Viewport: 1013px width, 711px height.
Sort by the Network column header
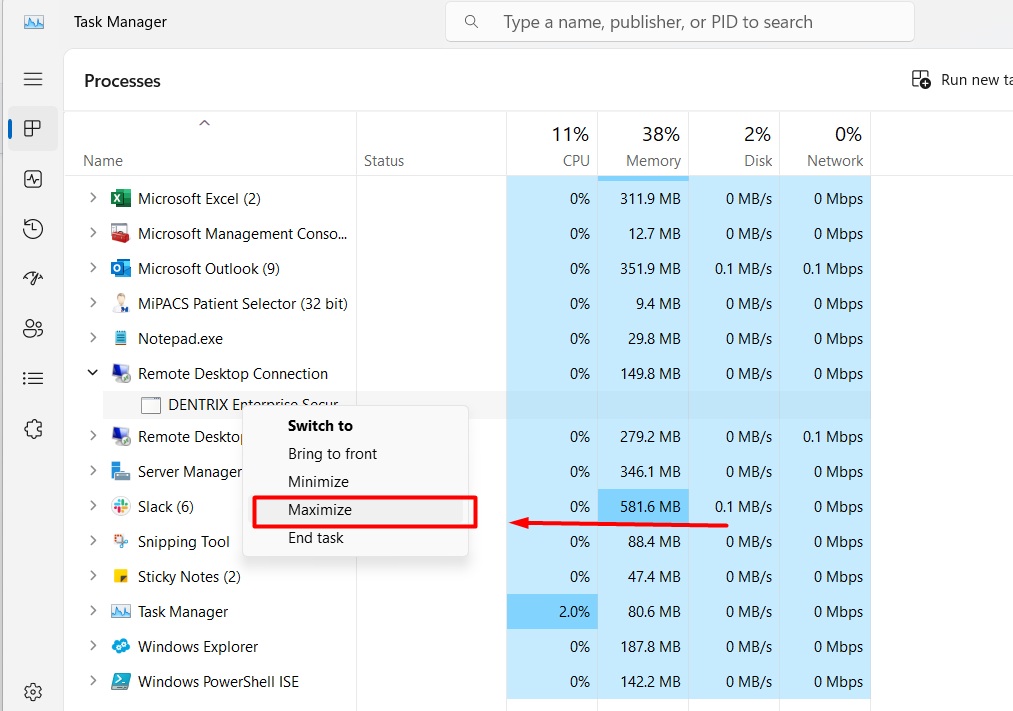click(826, 143)
